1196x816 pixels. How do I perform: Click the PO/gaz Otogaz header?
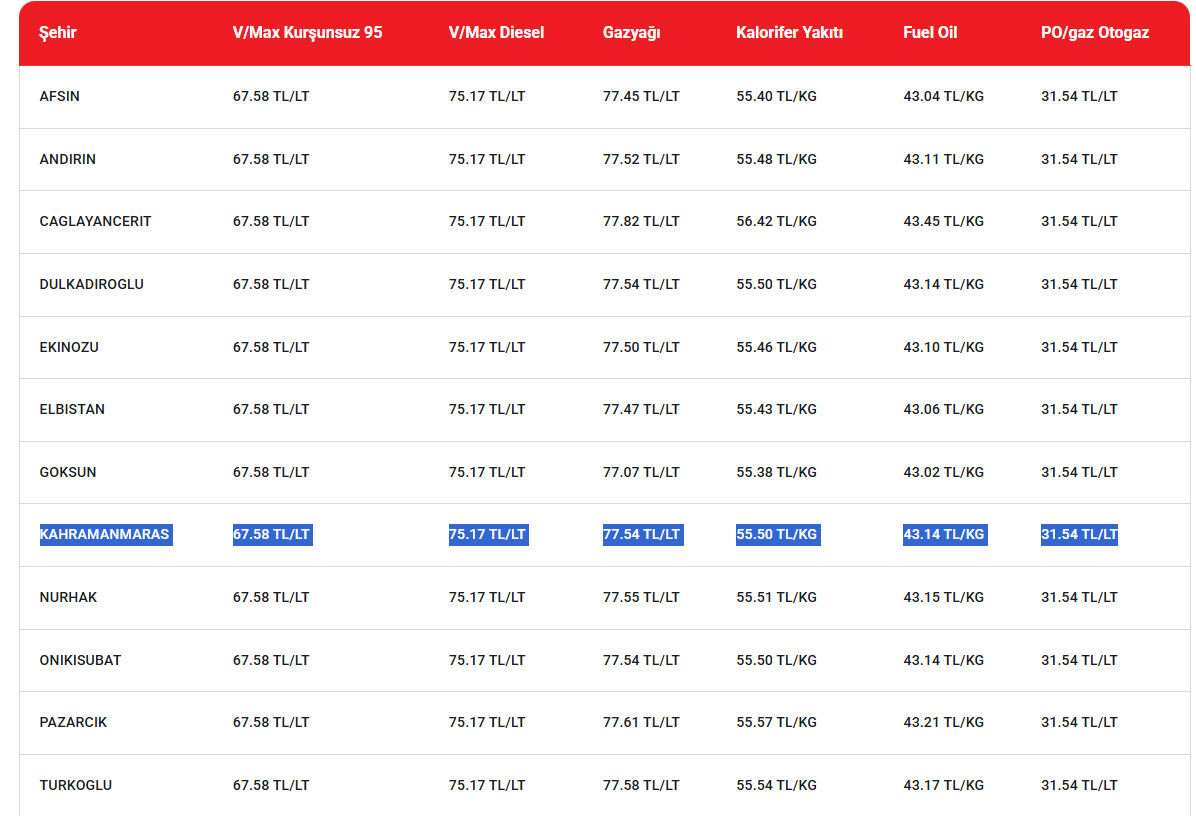tap(1095, 33)
